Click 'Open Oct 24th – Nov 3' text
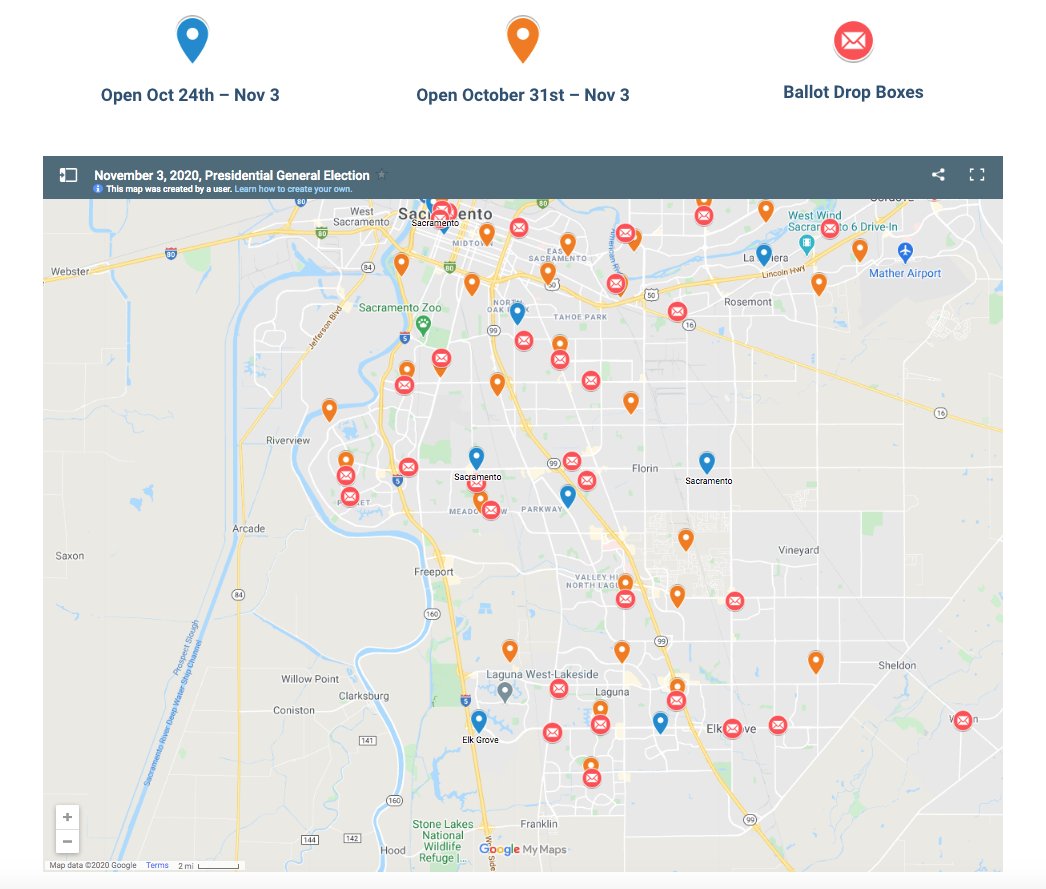 190,95
